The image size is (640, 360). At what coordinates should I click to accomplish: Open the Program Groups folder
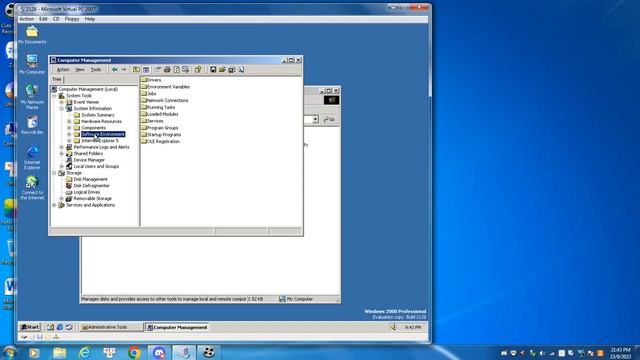pyautogui.click(x=160, y=128)
